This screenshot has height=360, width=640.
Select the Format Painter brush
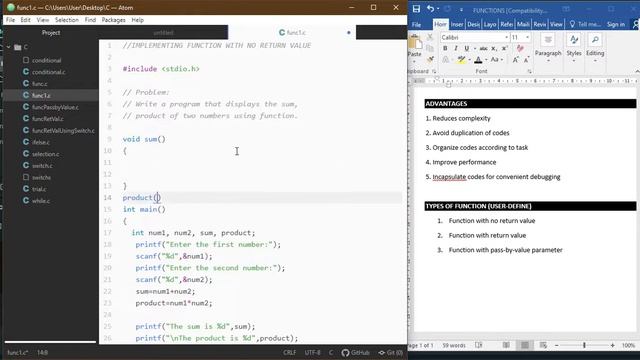point(430,60)
